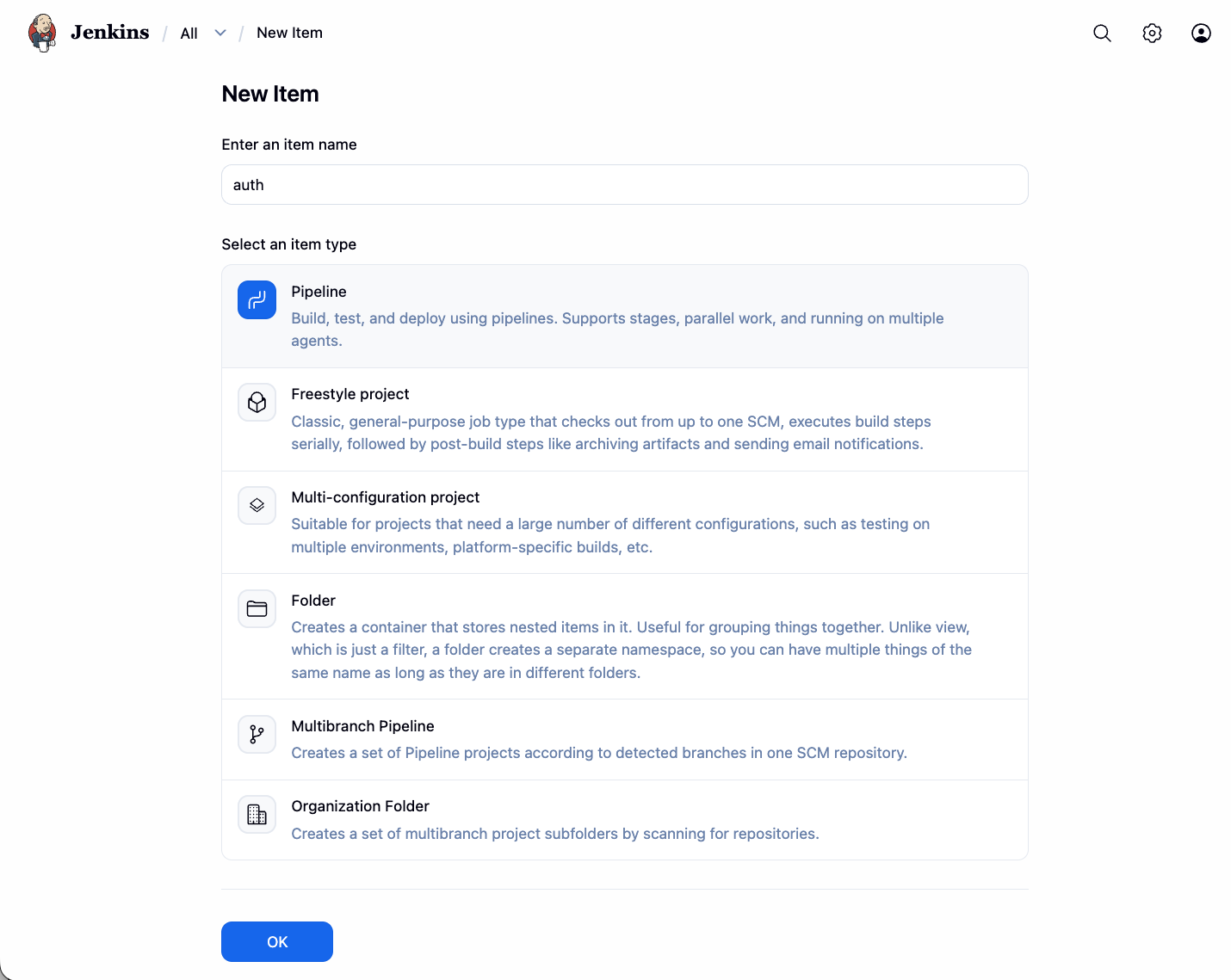Choose Multibranch Pipeline item type
1231x980 pixels.
(x=362, y=726)
